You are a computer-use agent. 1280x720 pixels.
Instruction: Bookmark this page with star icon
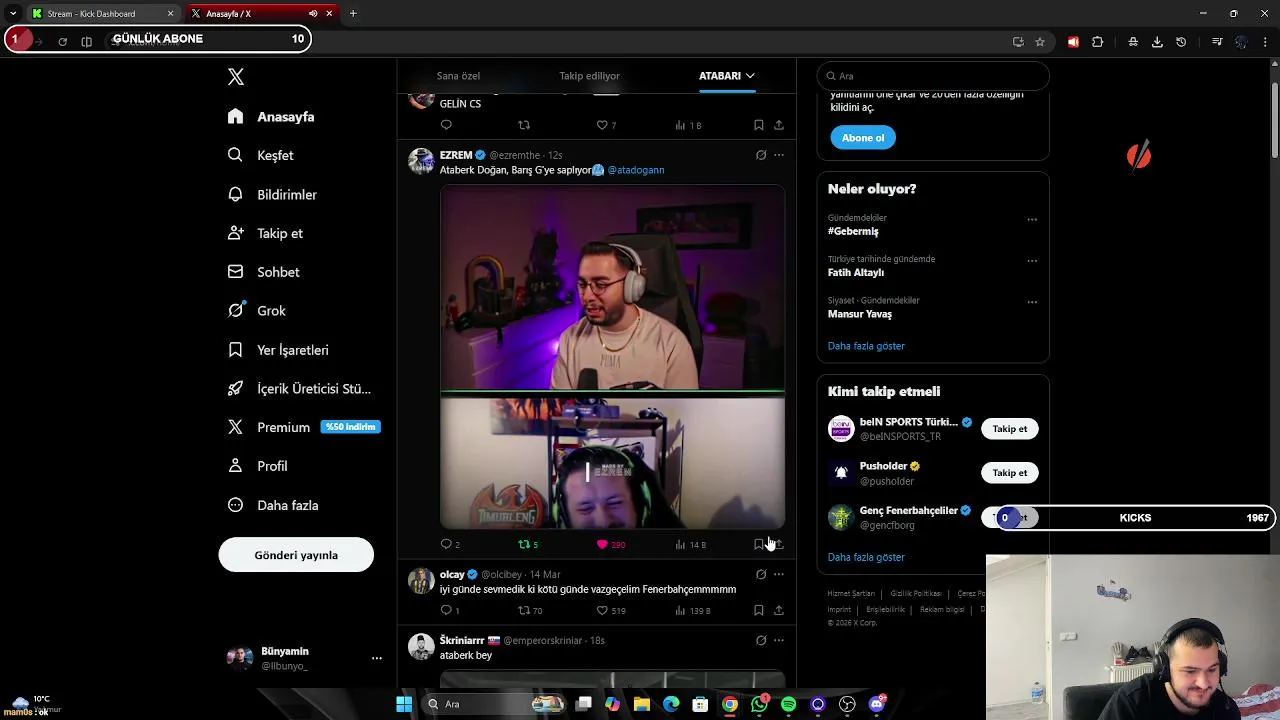(1040, 42)
